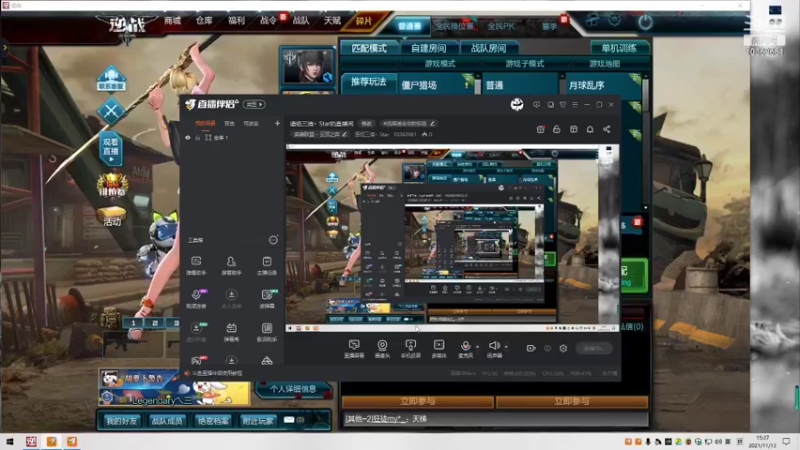Switch to the 战队房间 tab
This screenshot has width=800, height=450.
tap(488, 48)
